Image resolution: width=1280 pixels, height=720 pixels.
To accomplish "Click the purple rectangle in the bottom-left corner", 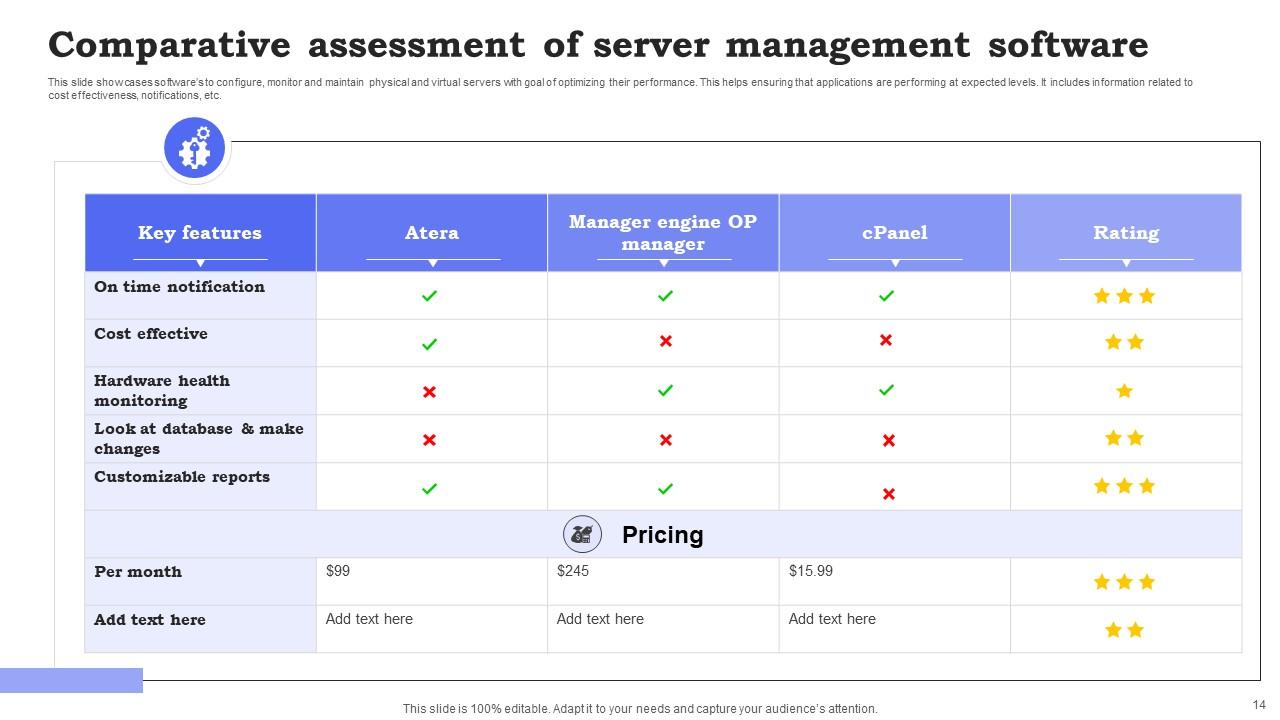I will click(x=71, y=680).
